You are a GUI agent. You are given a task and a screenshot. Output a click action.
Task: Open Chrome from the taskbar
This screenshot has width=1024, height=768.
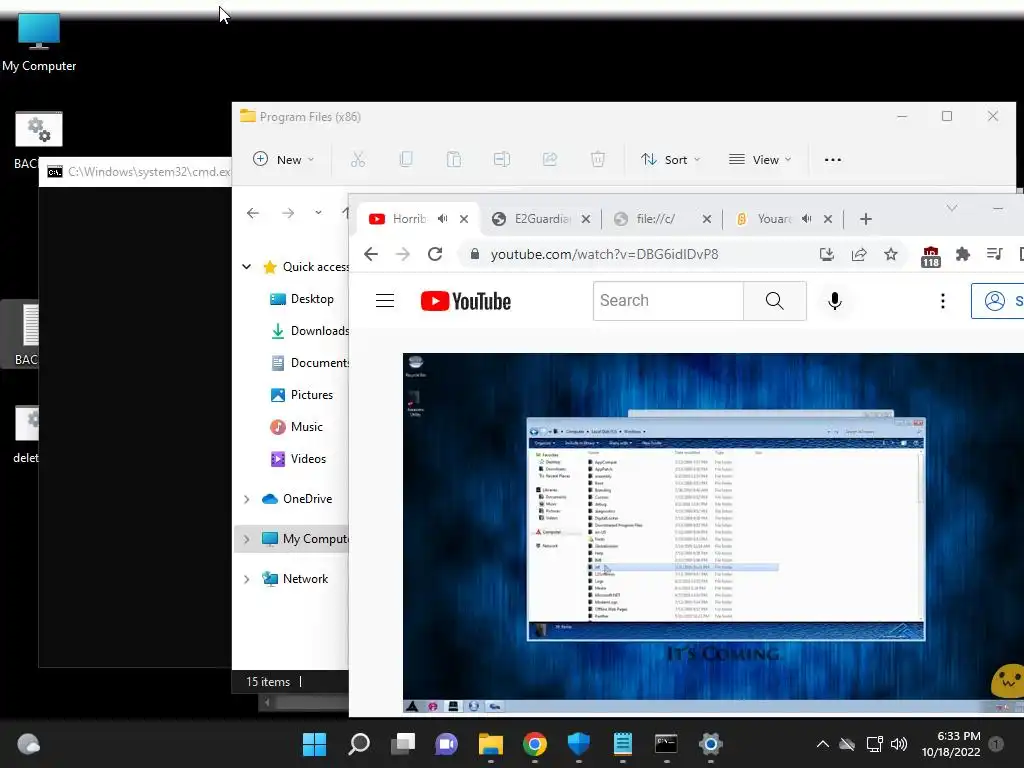tap(535, 744)
